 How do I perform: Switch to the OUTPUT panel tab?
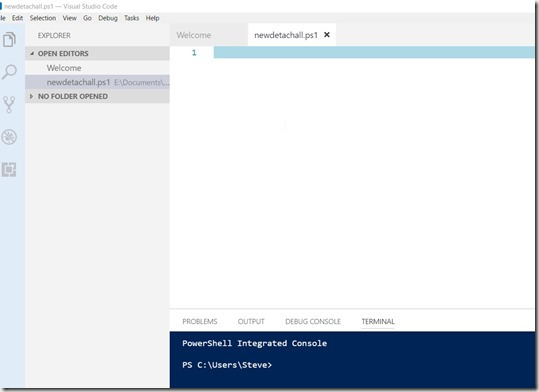[x=251, y=322]
